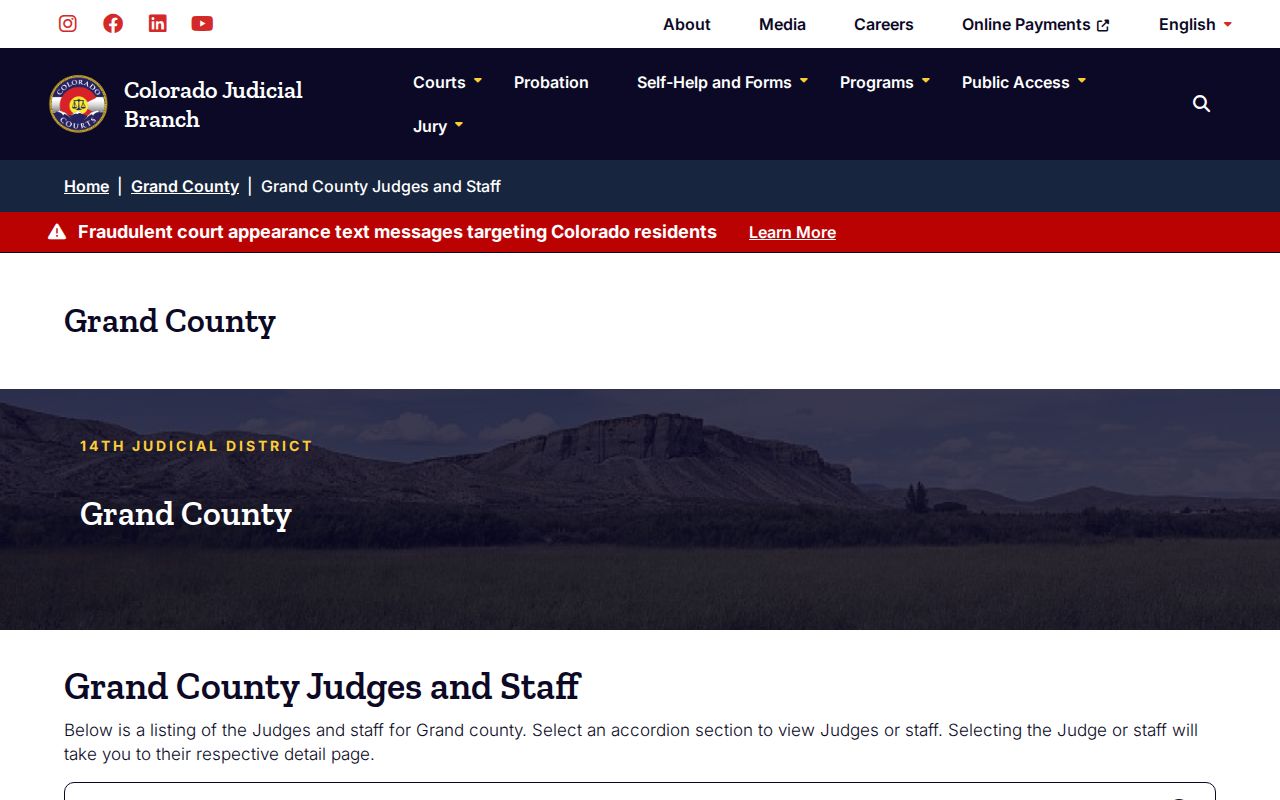Open the Media page link
The width and height of the screenshot is (1280, 800).
click(782, 24)
